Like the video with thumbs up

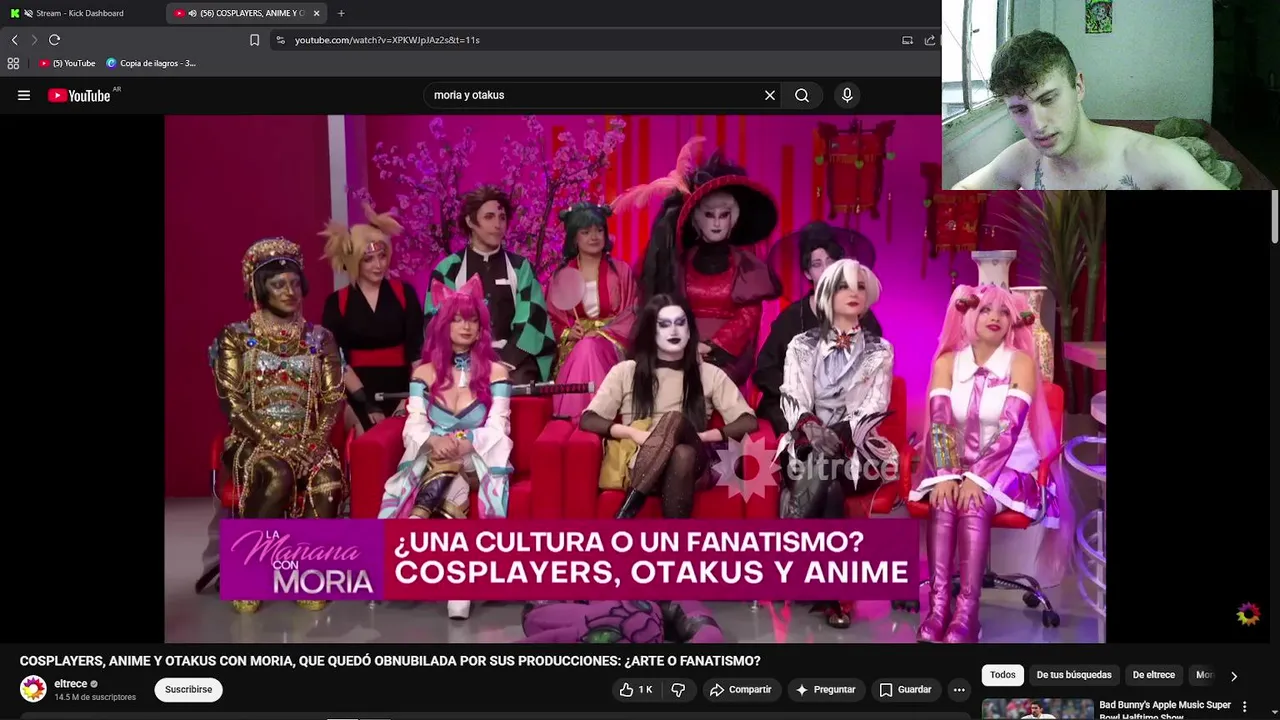pyautogui.click(x=636, y=689)
